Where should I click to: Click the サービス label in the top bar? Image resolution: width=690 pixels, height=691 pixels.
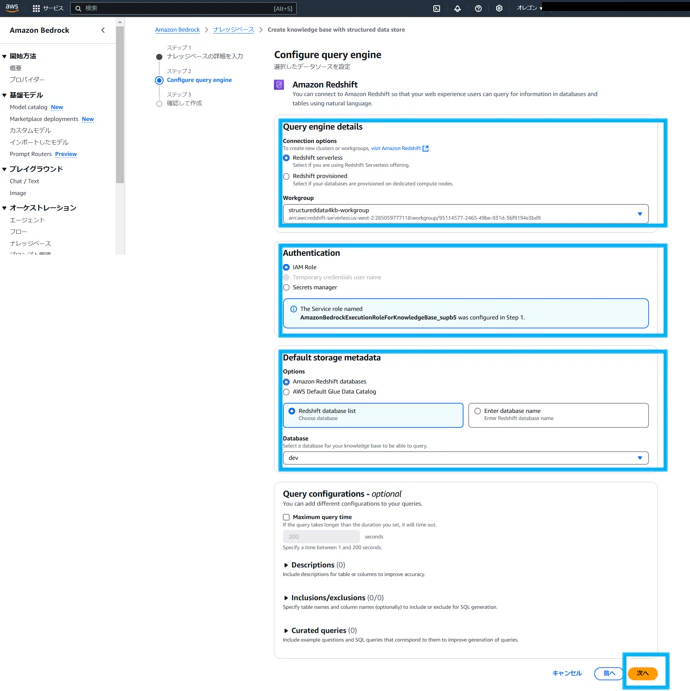(x=53, y=8)
